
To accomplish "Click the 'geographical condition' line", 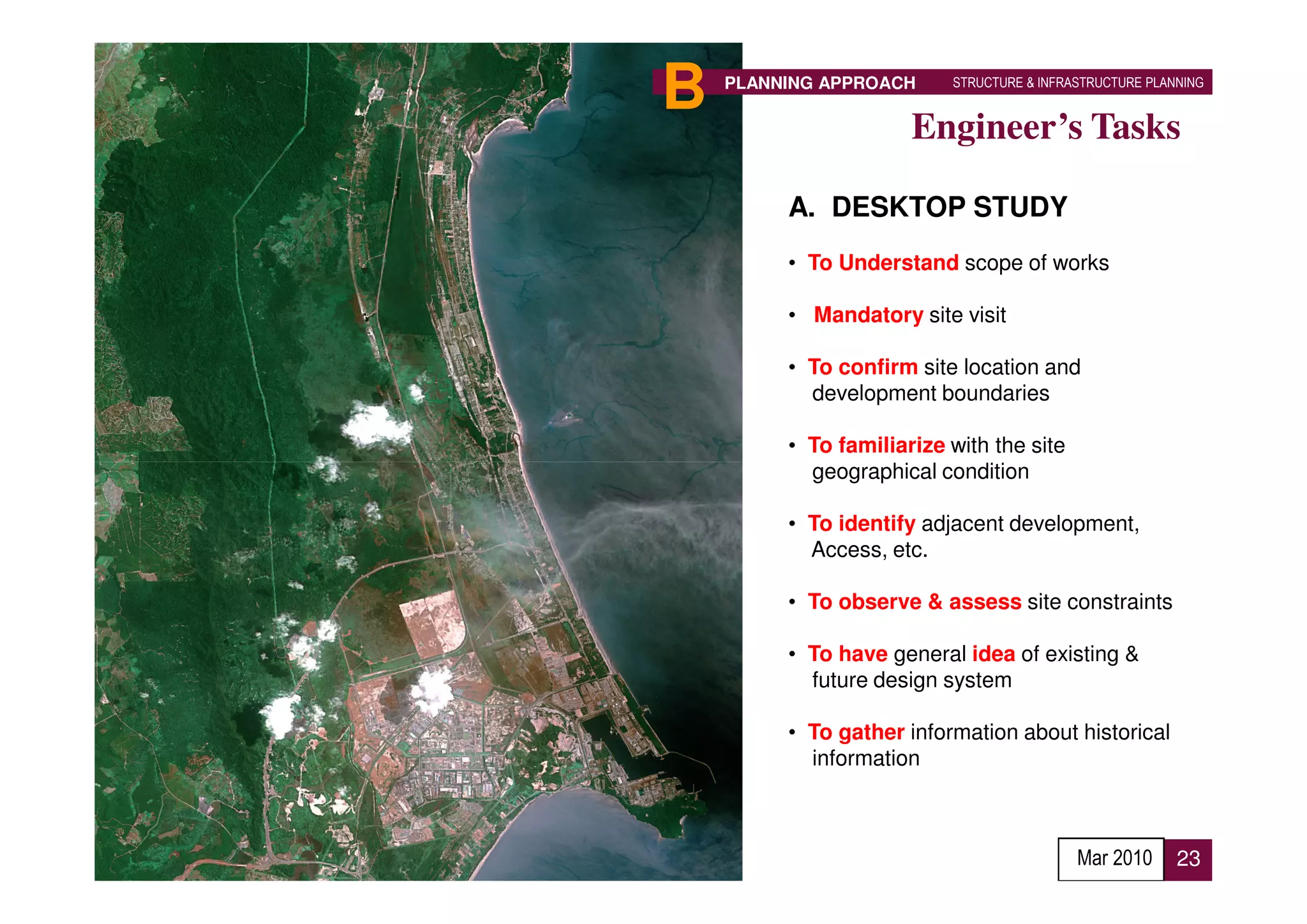I will click(x=920, y=472).
